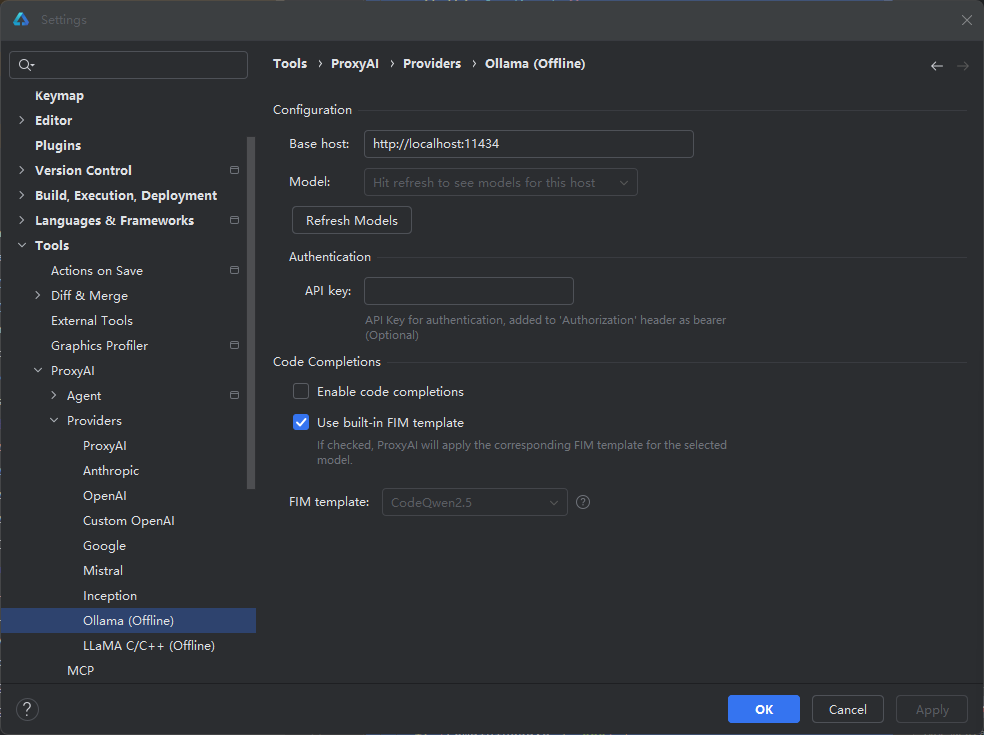Click the Cancel button
Image resolution: width=984 pixels, height=735 pixels.
[848, 709]
